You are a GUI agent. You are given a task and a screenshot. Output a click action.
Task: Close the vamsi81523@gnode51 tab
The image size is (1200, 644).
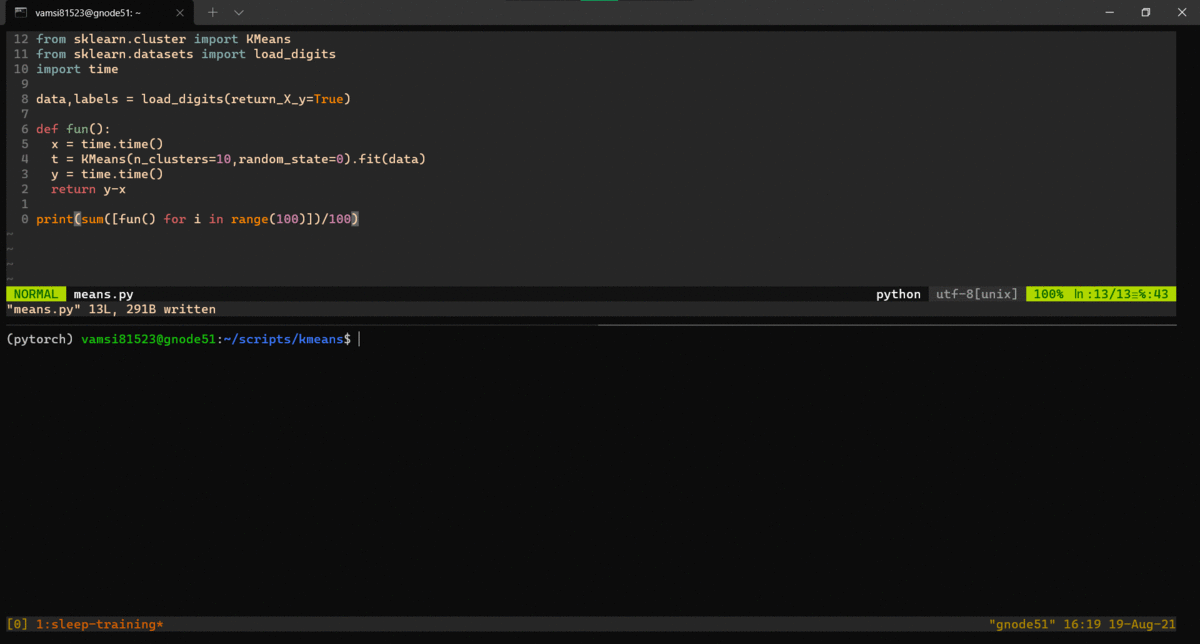[181, 12]
